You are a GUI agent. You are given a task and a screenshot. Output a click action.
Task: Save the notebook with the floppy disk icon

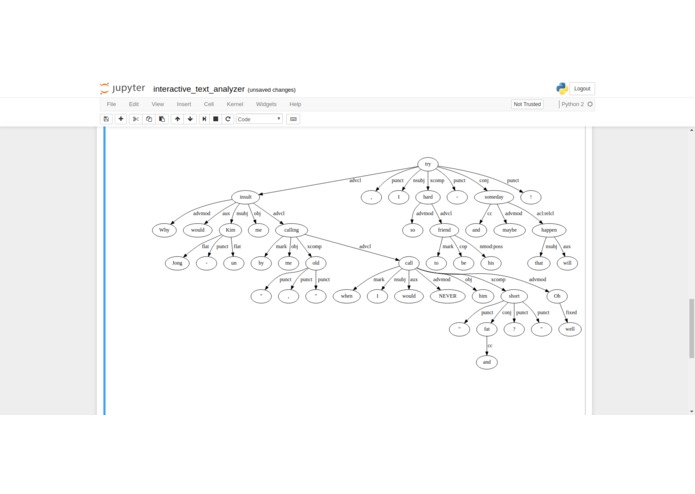click(x=106, y=119)
